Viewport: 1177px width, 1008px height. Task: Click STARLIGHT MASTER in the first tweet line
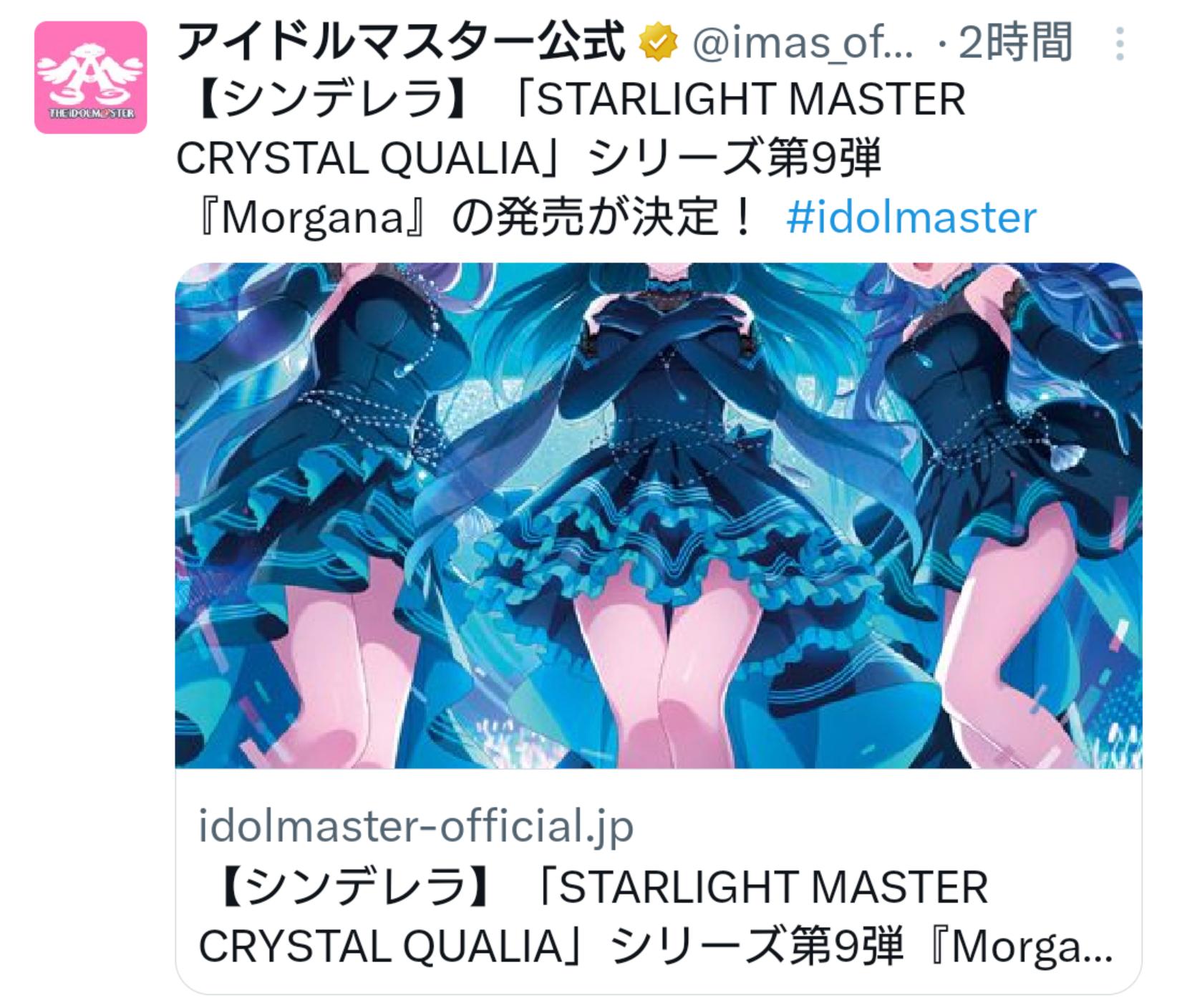click(x=751, y=99)
